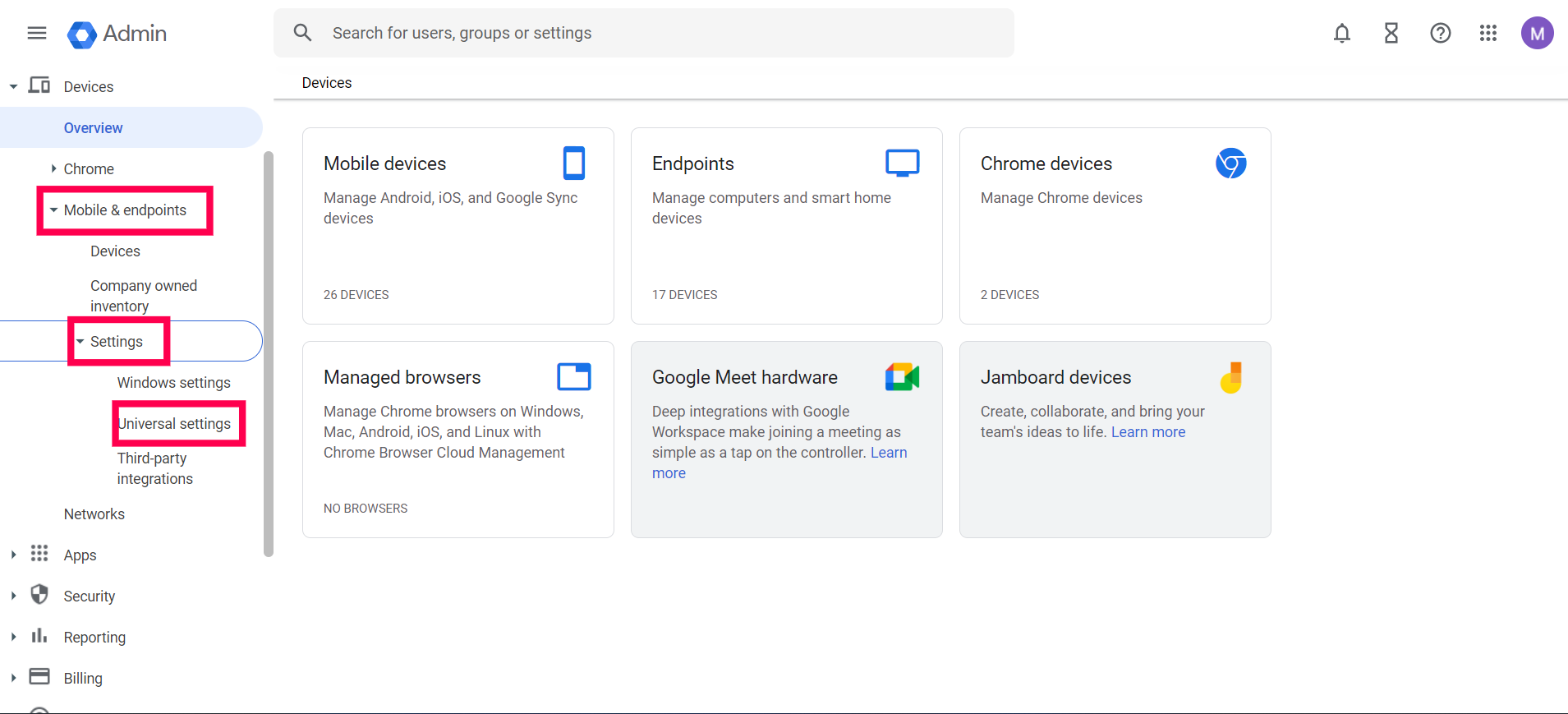Expand the Chrome submenu arrow

pyautogui.click(x=53, y=168)
